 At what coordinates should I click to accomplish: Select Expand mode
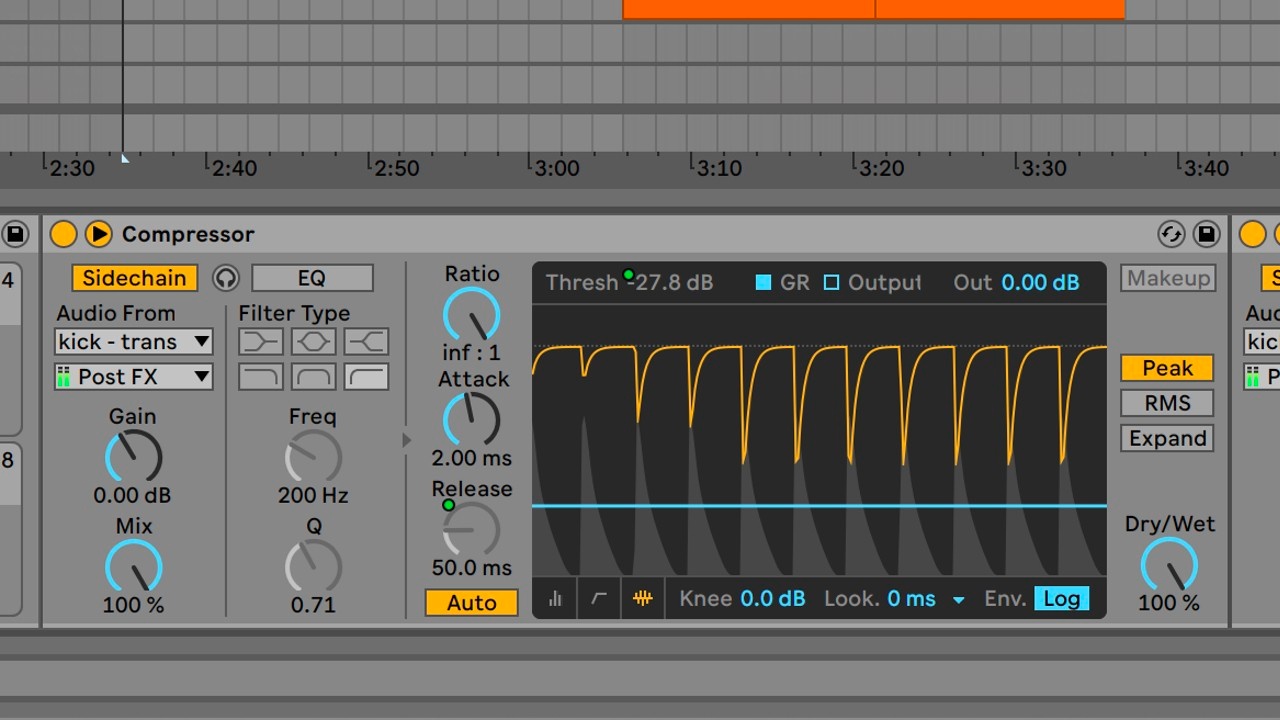tap(1167, 438)
